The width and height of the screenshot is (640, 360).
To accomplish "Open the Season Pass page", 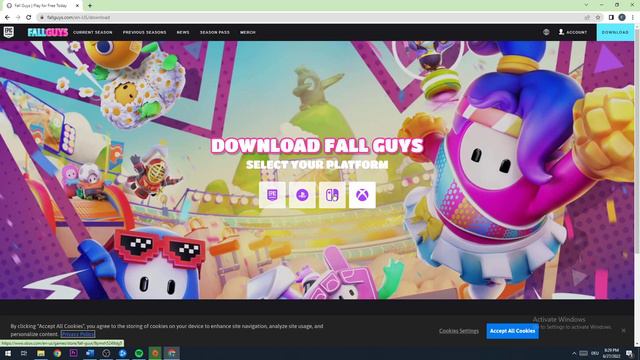I will tap(215, 32).
